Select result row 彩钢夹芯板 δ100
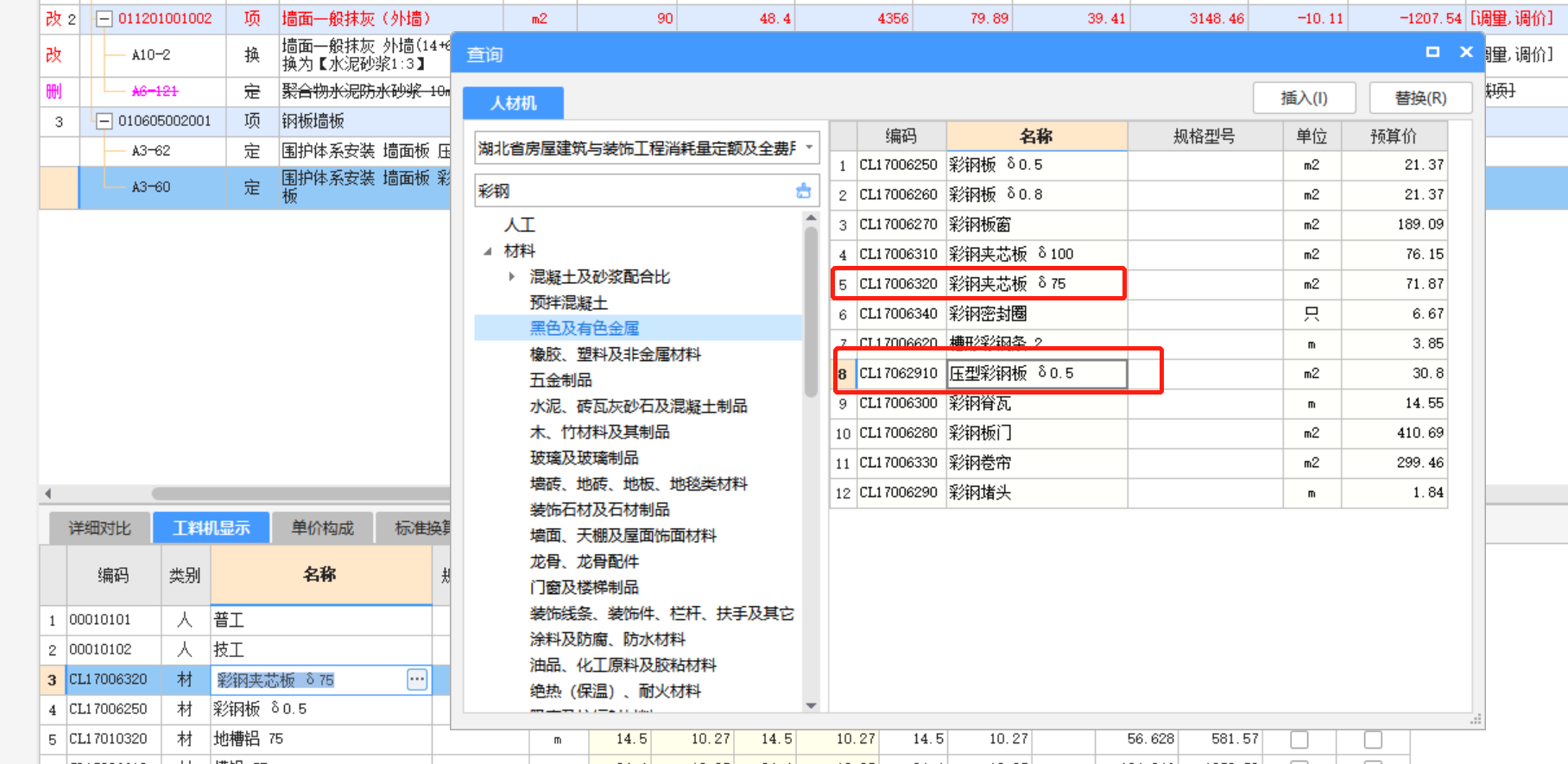The width and height of the screenshot is (1568, 764). pos(1138,254)
